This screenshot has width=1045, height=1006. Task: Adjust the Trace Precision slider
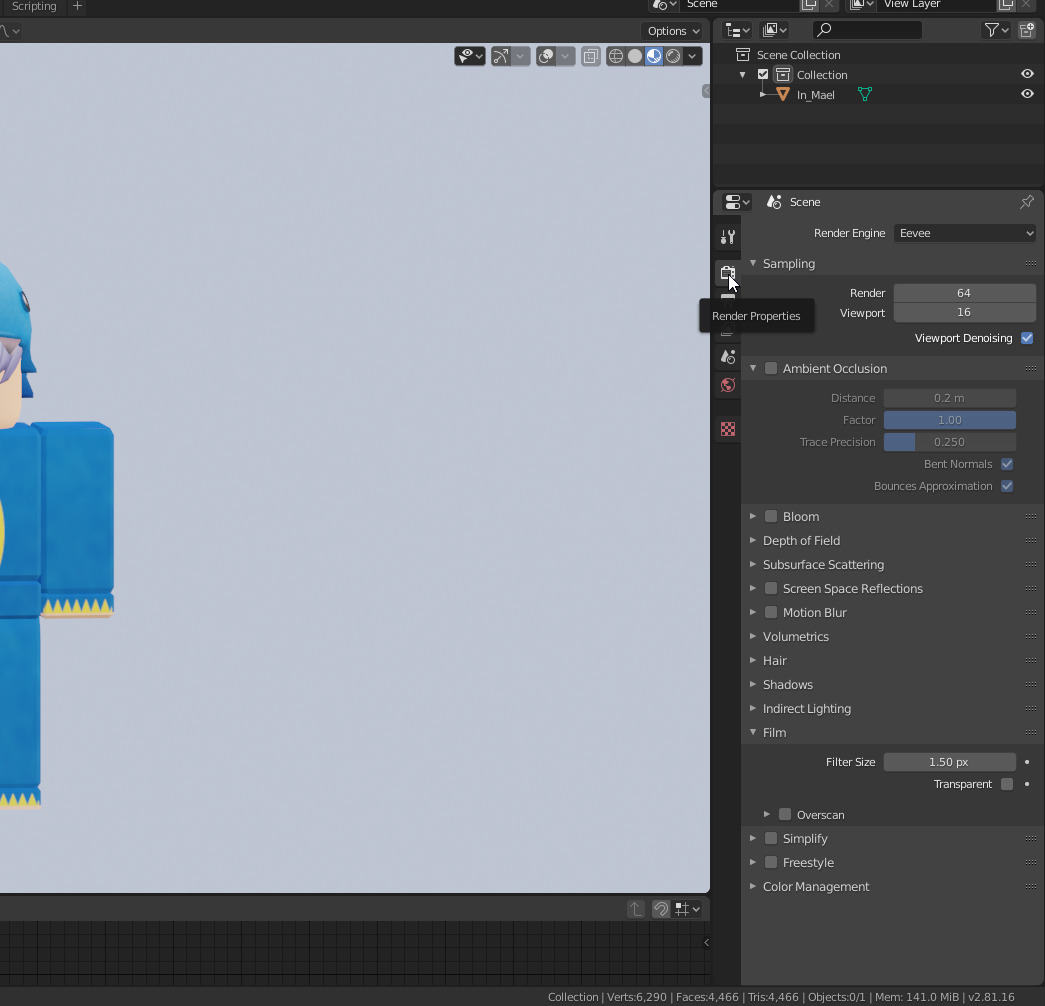click(950, 442)
